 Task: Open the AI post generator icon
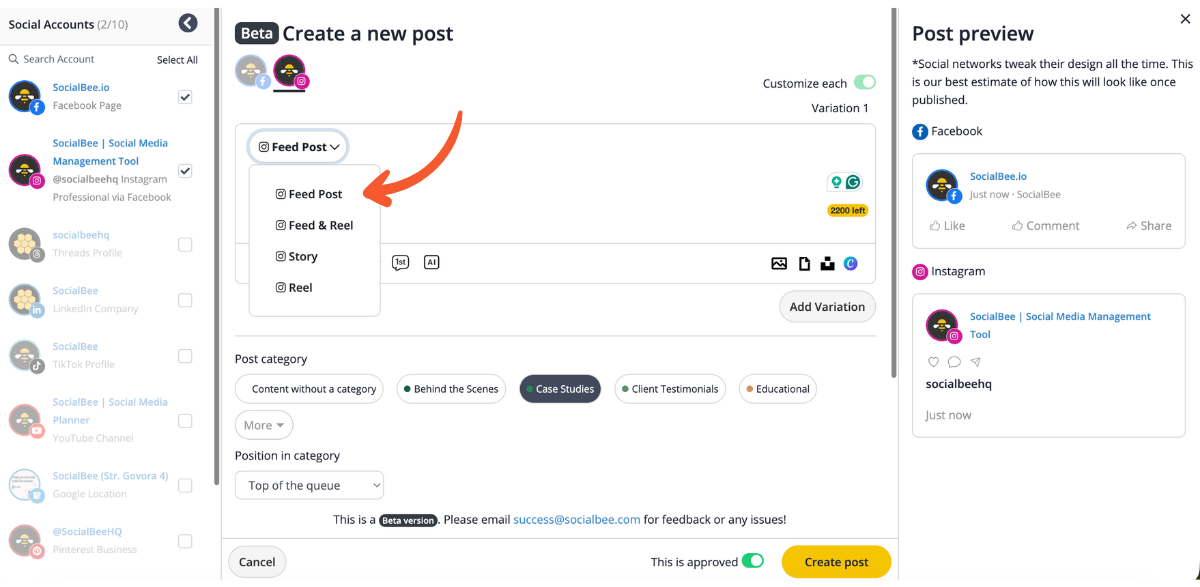pos(432,263)
